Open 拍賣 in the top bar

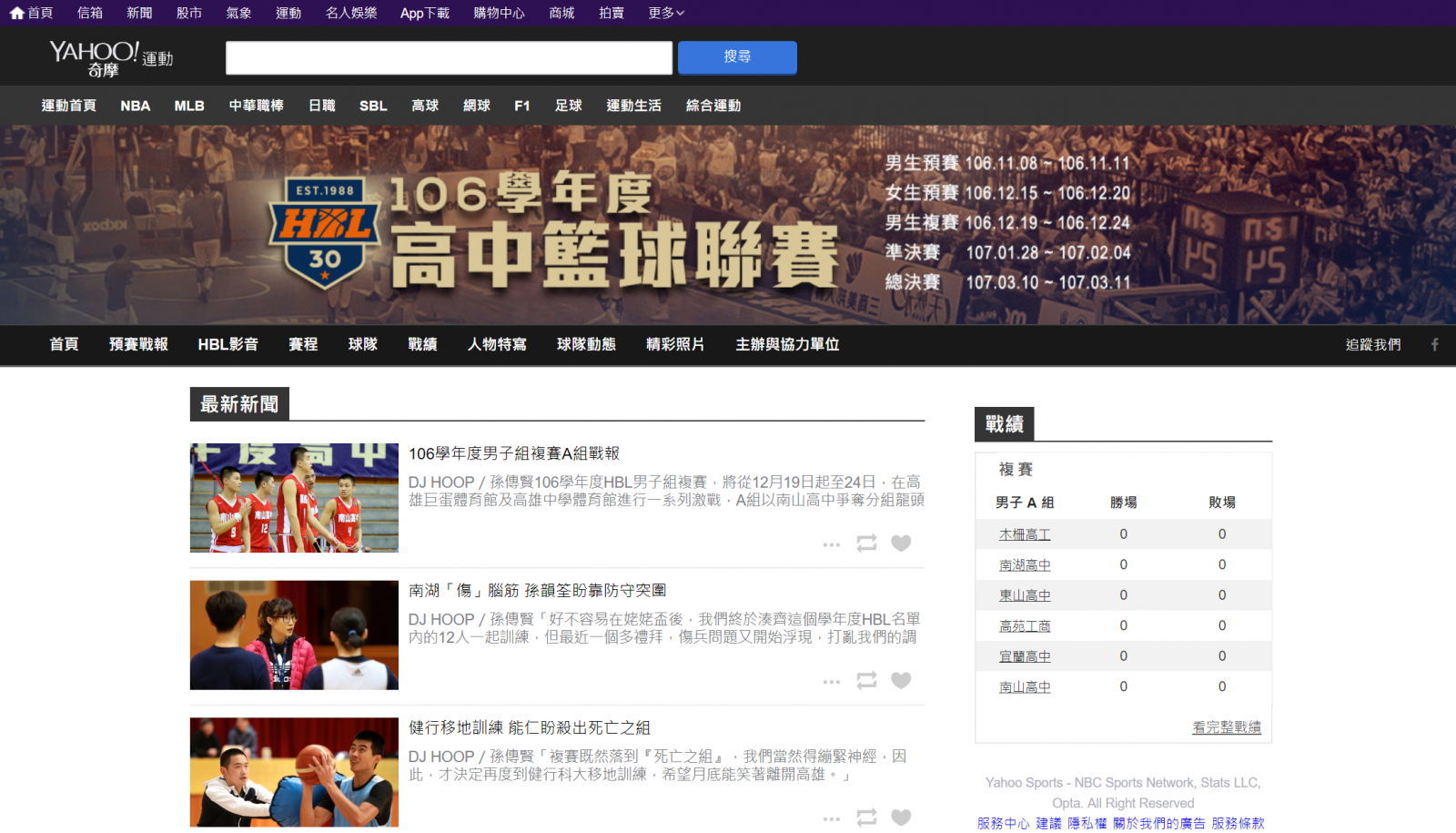pyautogui.click(x=612, y=13)
